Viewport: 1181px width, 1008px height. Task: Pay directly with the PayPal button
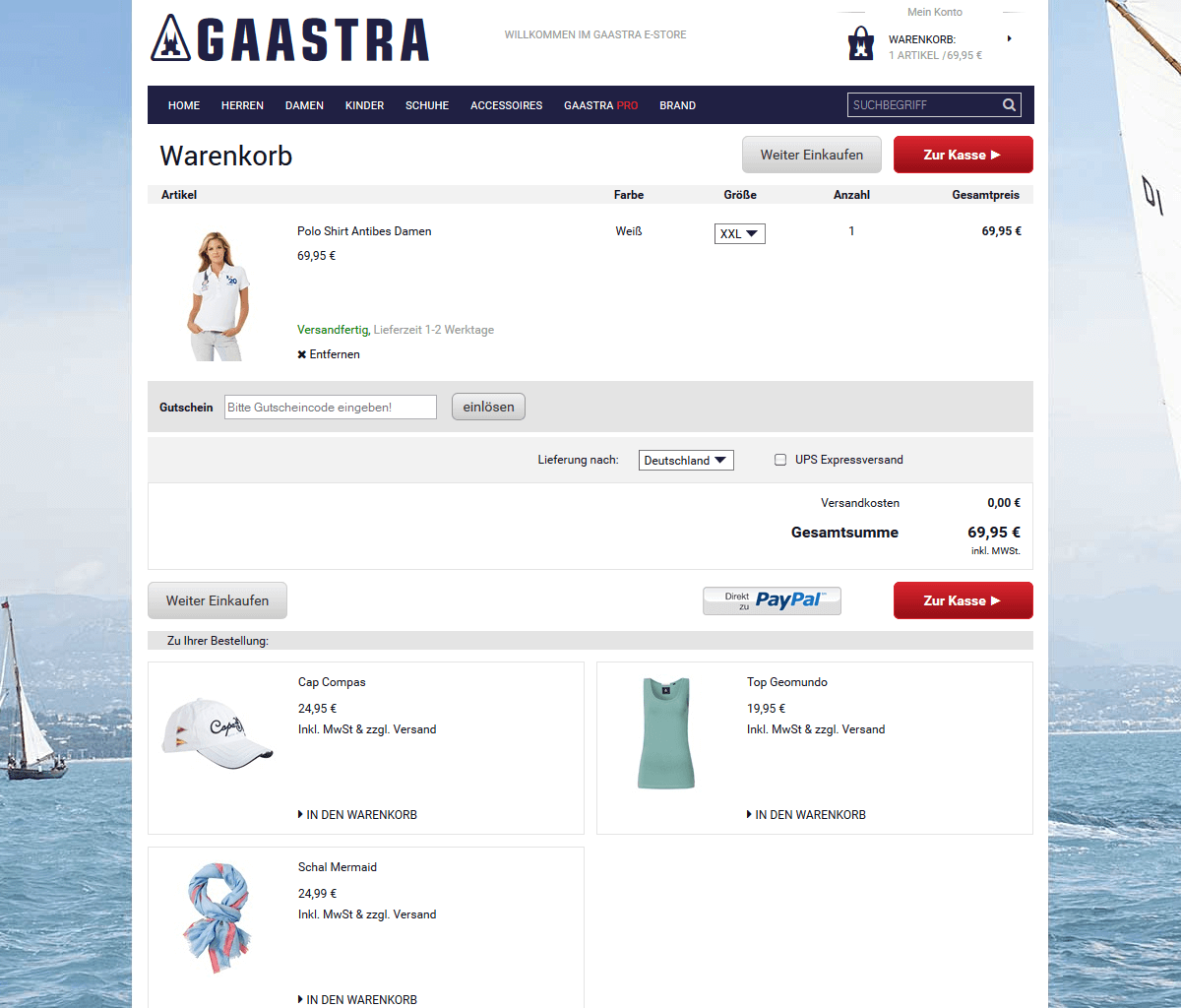pyautogui.click(x=772, y=600)
